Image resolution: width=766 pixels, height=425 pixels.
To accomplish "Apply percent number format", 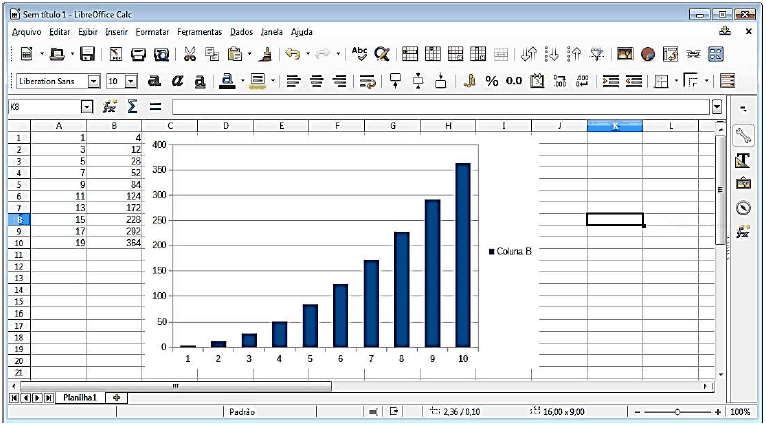I will 492,81.
